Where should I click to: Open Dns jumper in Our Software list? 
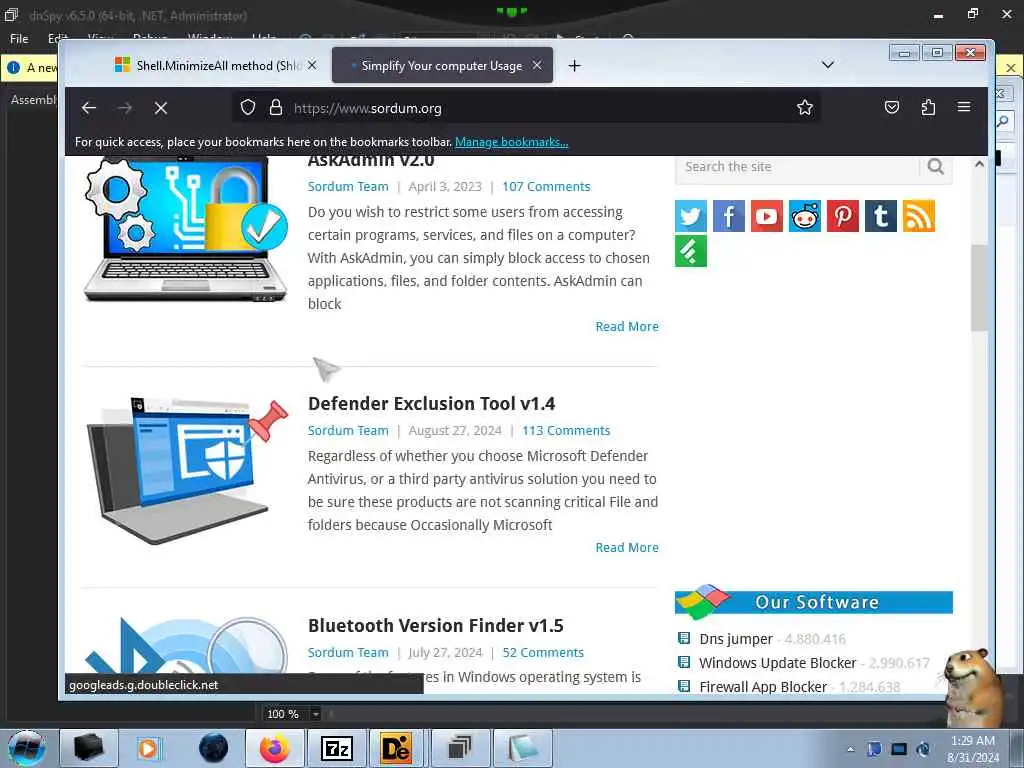735,639
